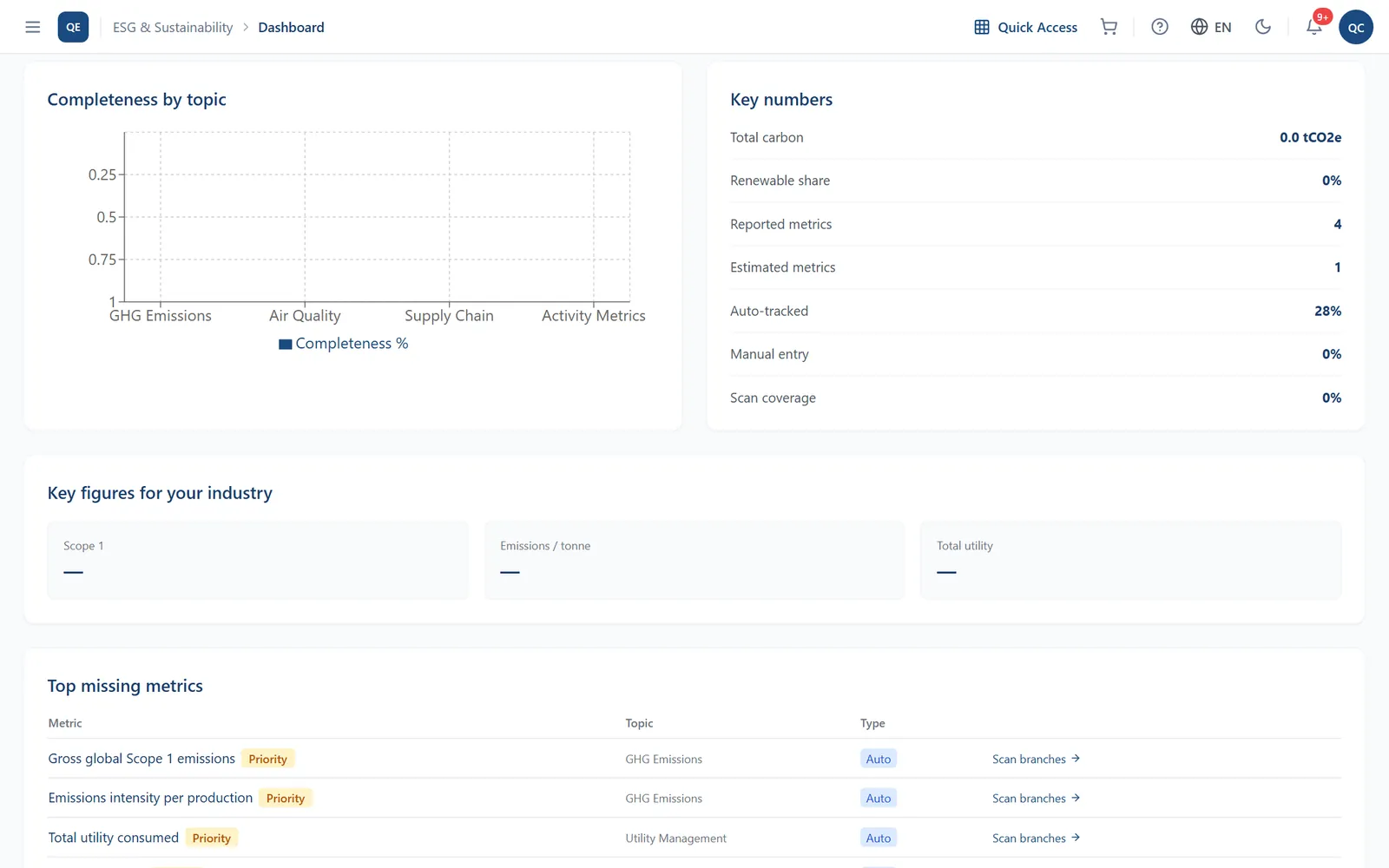Click the GHG Emissions chart axis label
Screen dimensions: 1389x868
point(161,316)
